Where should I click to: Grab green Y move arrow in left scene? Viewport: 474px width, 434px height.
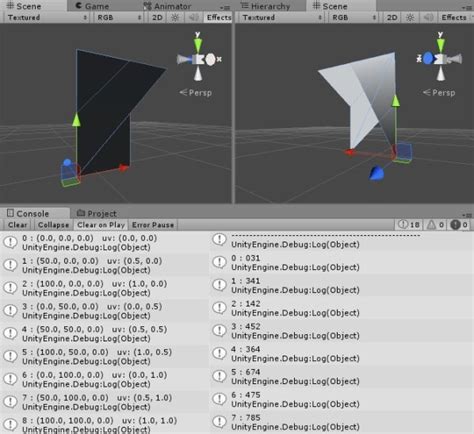76,120
